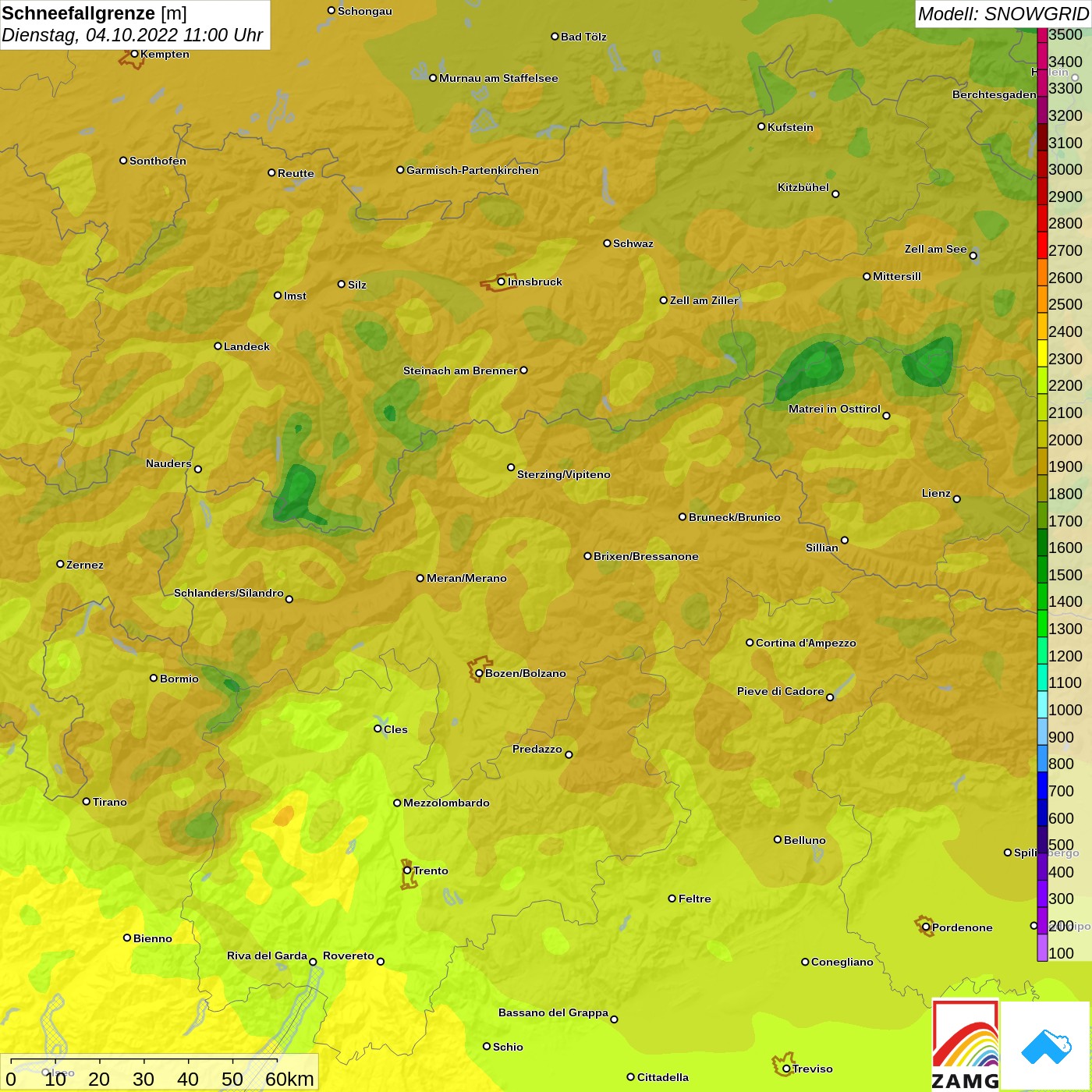Click the Reutte label
This screenshot has width=1092, height=1092.
(x=296, y=173)
